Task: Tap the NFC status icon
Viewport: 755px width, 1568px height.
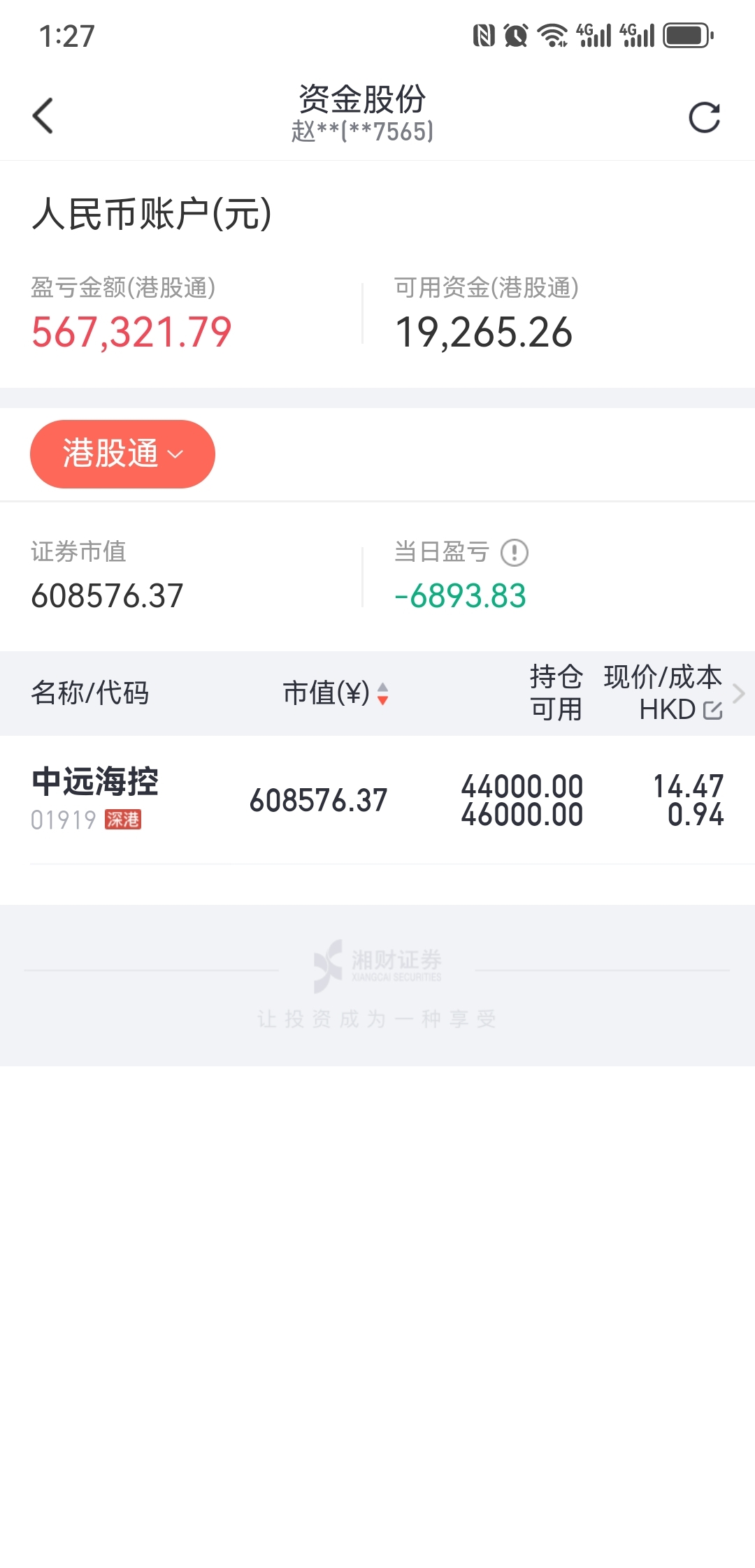Action: pyautogui.click(x=484, y=35)
